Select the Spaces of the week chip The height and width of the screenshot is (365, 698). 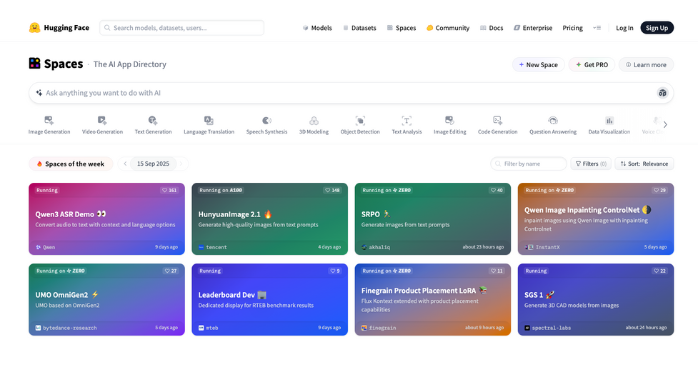[x=71, y=164]
